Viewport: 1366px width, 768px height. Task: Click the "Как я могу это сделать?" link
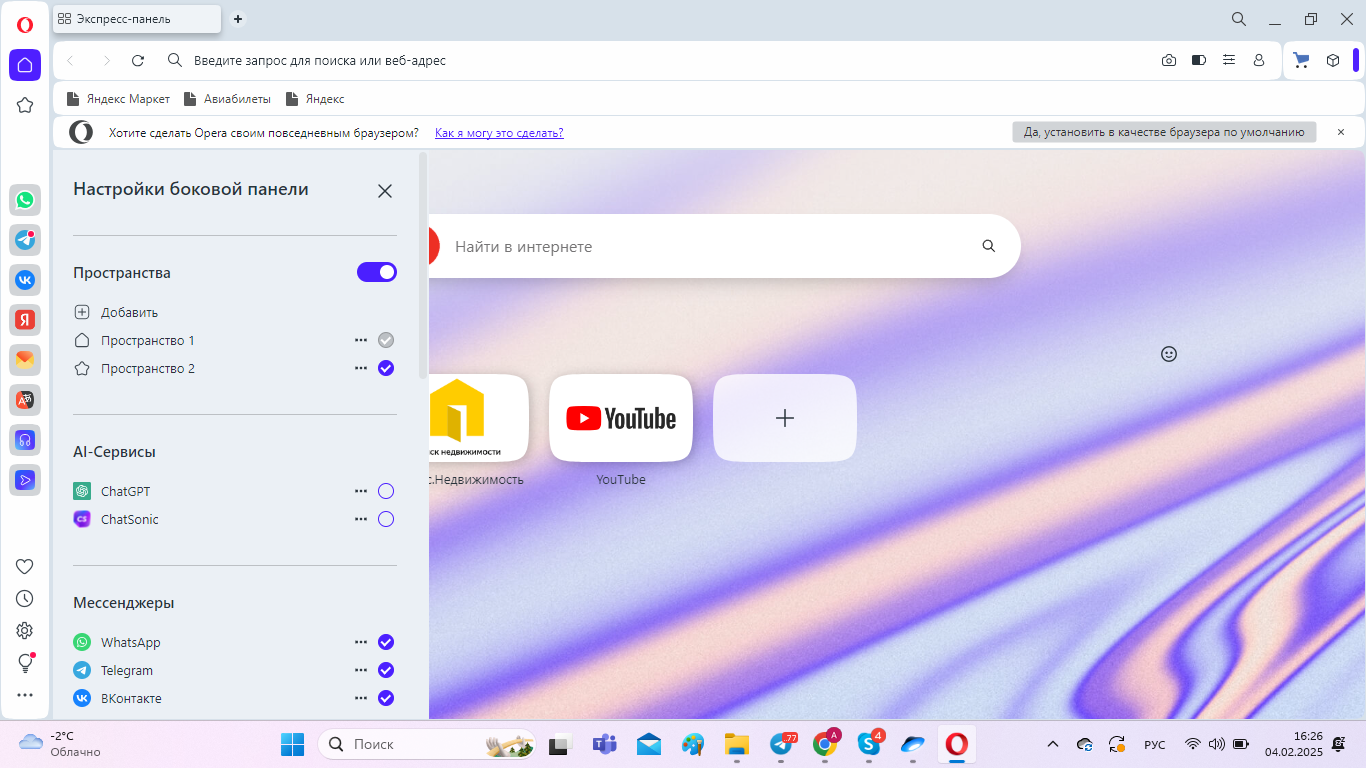click(x=499, y=133)
